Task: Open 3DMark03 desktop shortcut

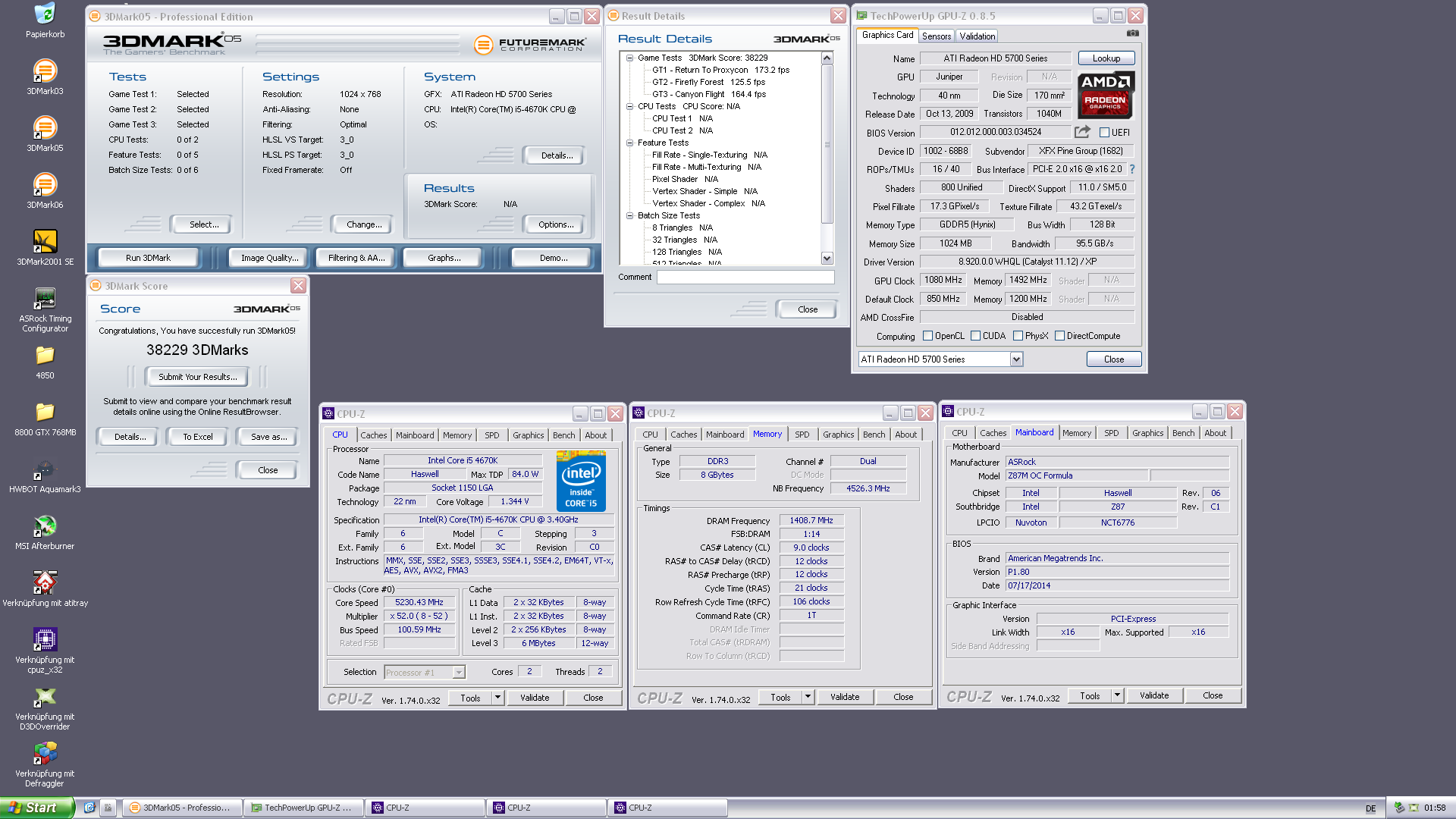Action: [x=45, y=77]
